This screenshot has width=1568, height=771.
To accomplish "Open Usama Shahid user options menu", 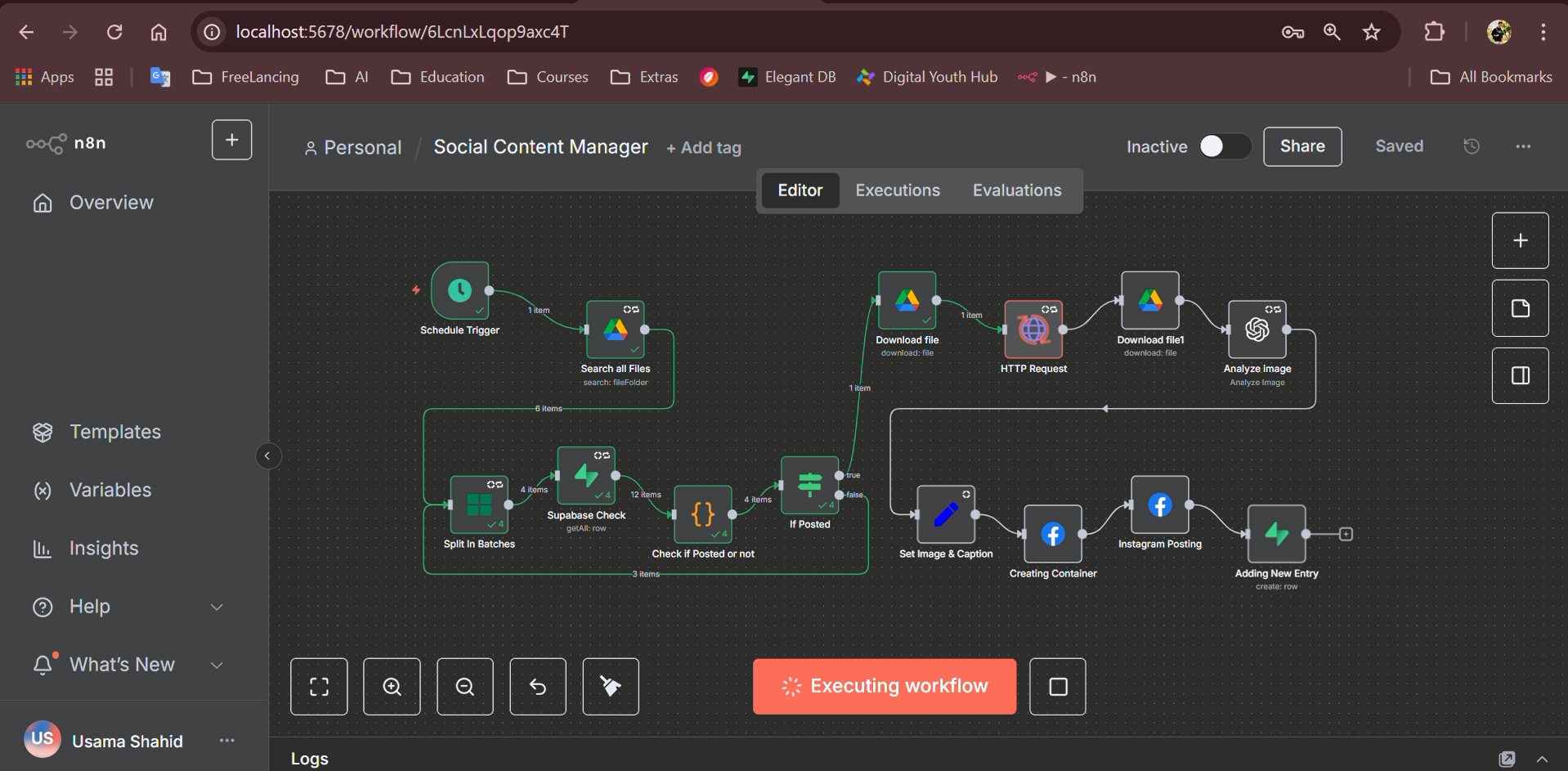I will (227, 741).
